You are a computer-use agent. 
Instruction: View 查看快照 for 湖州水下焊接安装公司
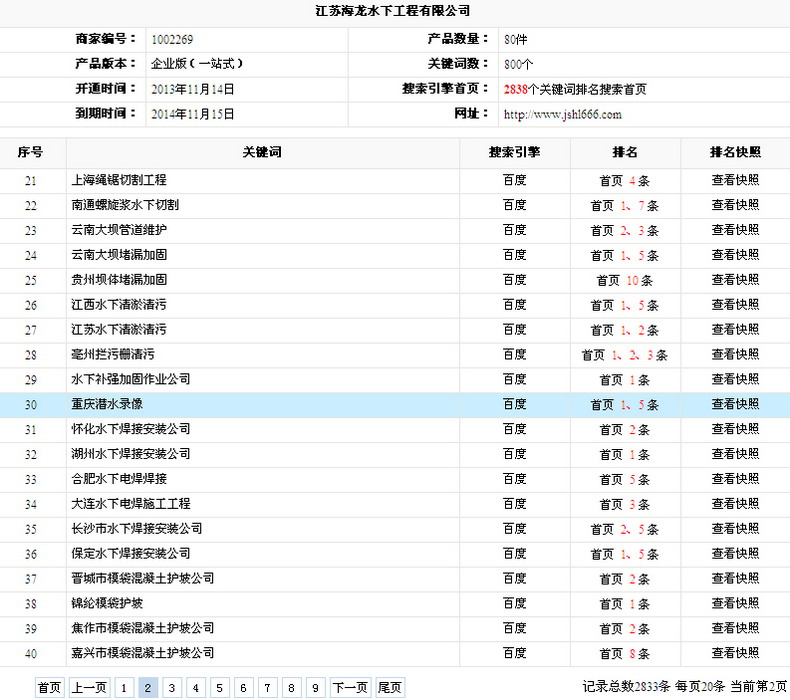click(x=735, y=454)
